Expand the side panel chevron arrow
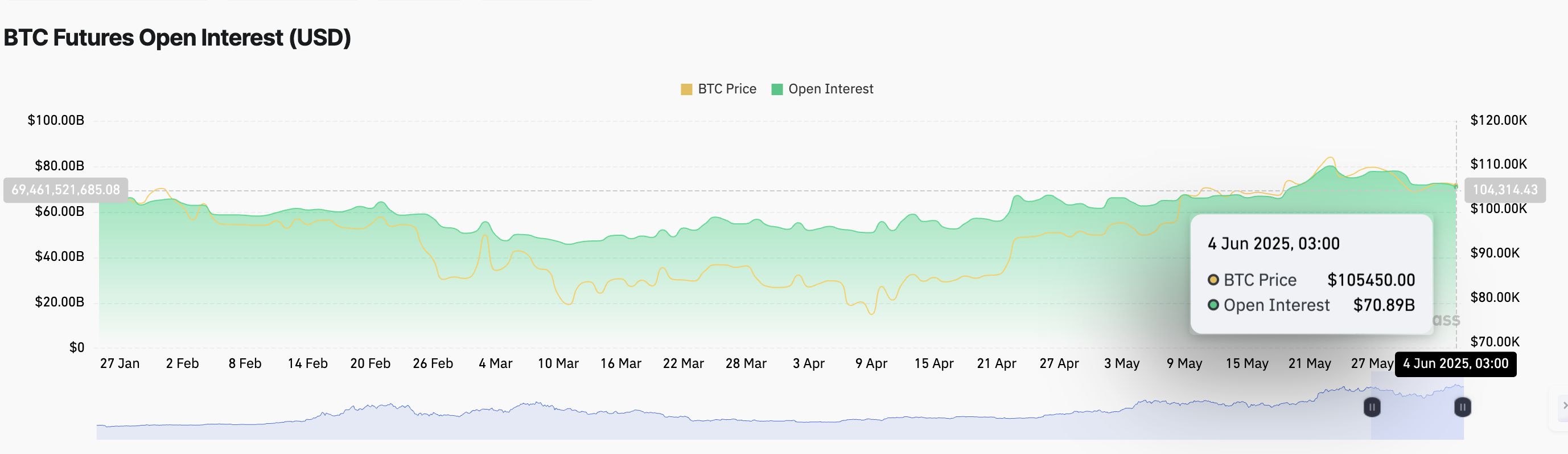Viewport: 1568px width, 454px height. pyautogui.click(x=1562, y=406)
